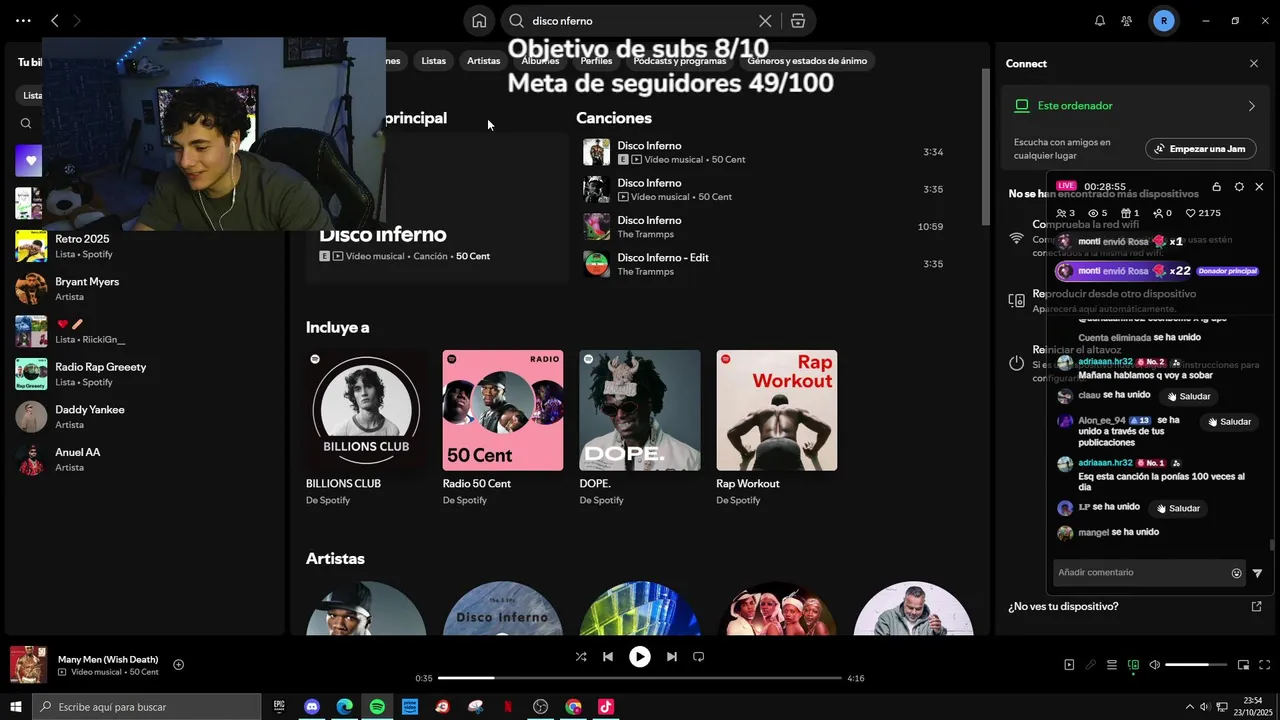Select Géneros y estados de ánimo tab
The image size is (1280, 720).
807,61
